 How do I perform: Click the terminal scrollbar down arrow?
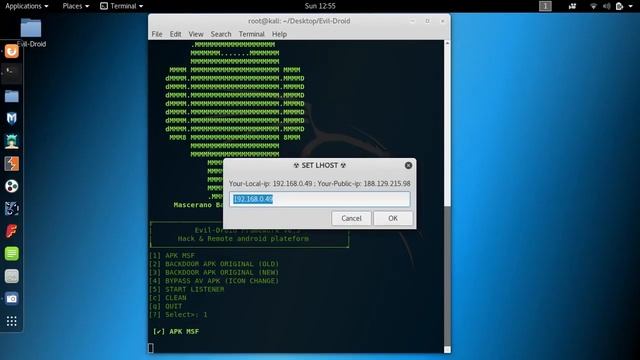447,349
